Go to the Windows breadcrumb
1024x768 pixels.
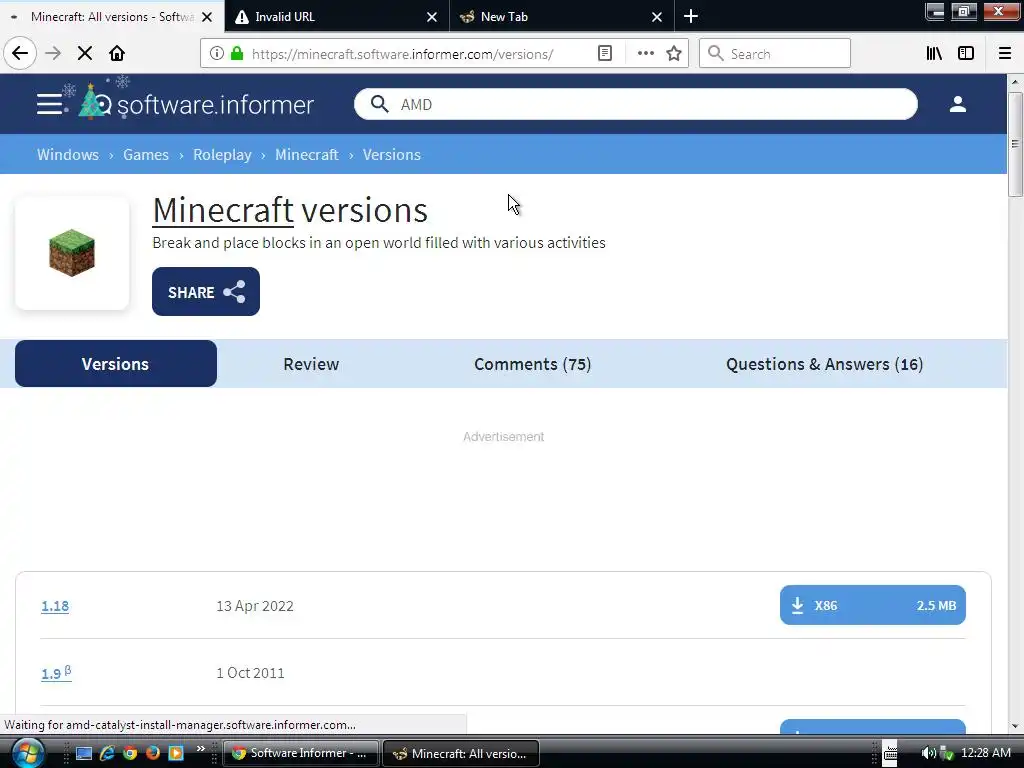[x=68, y=155]
